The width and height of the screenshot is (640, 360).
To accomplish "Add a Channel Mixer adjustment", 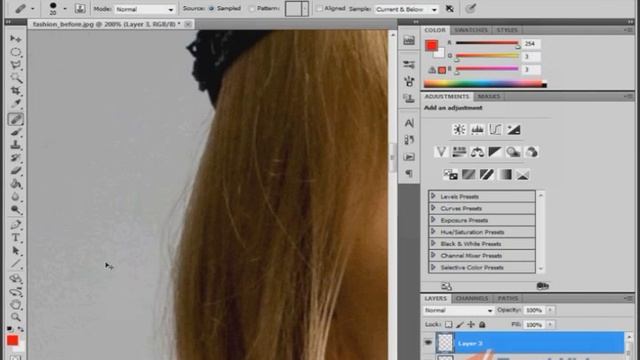I will pos(531,152).
